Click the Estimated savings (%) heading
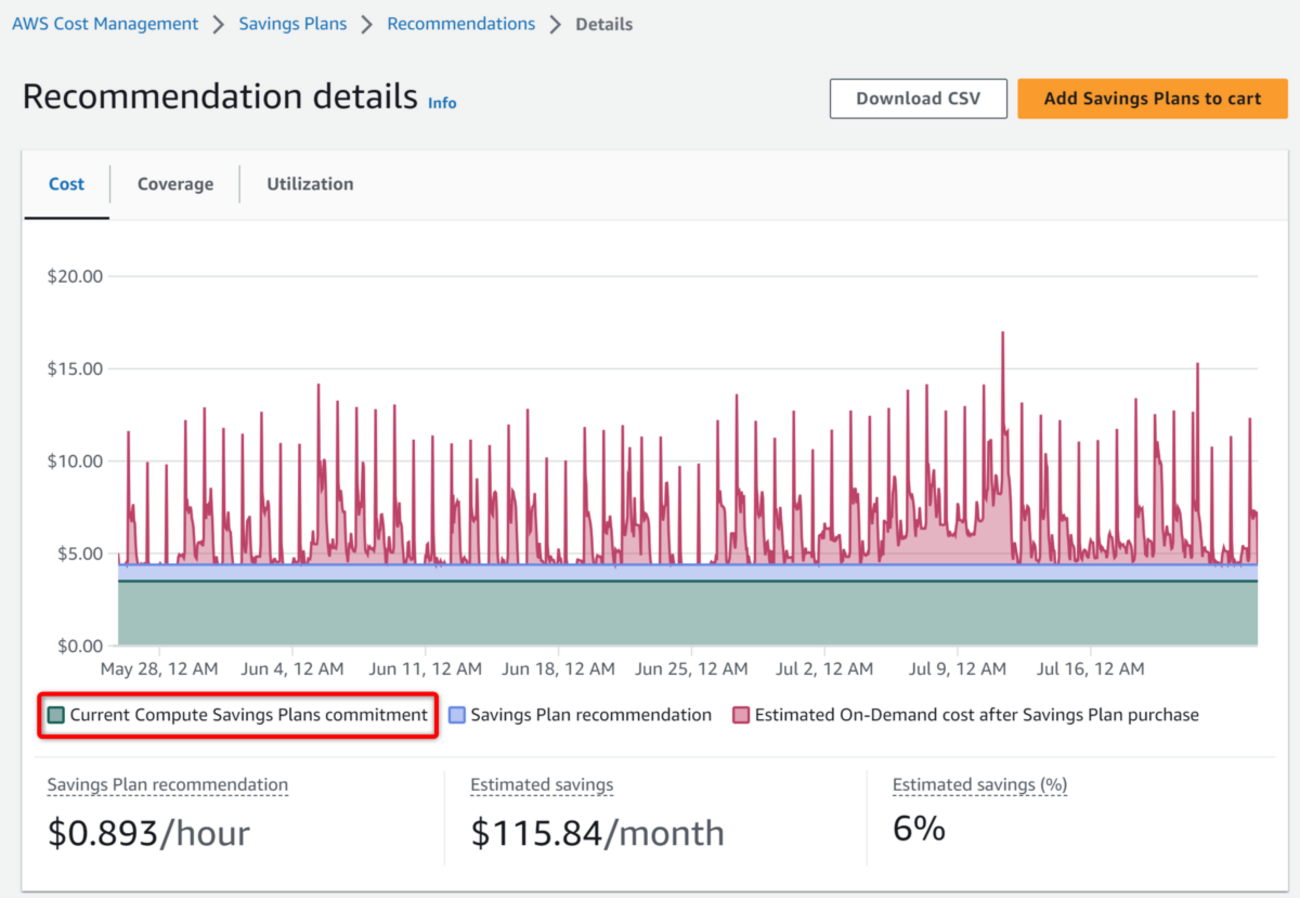 [979, 785]
